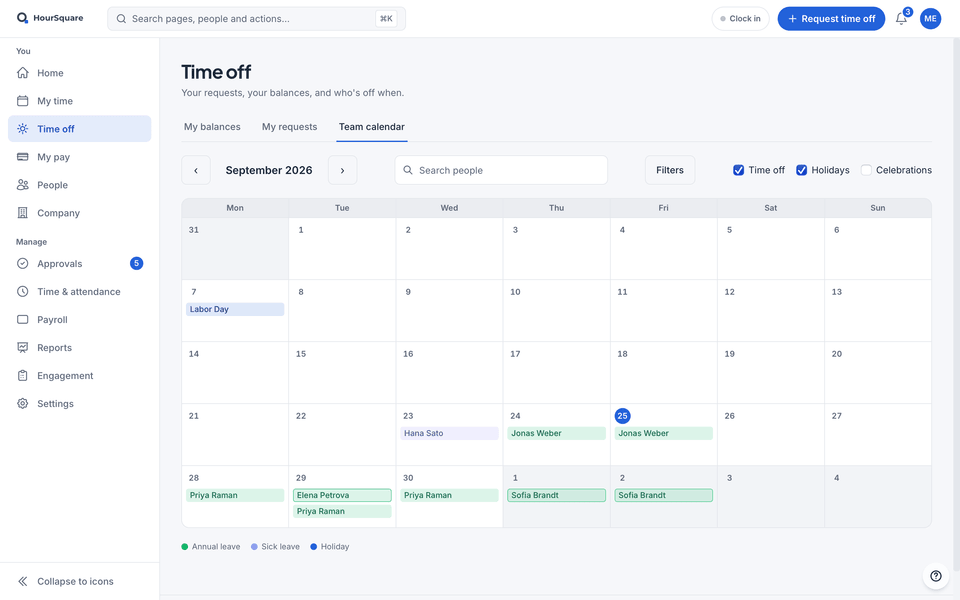Image resolution: width=960 pixels, height=600 pixels.
Task: Click the ⌘K shortcut hint
Action: pyautogui.click(x=386, y=19)
